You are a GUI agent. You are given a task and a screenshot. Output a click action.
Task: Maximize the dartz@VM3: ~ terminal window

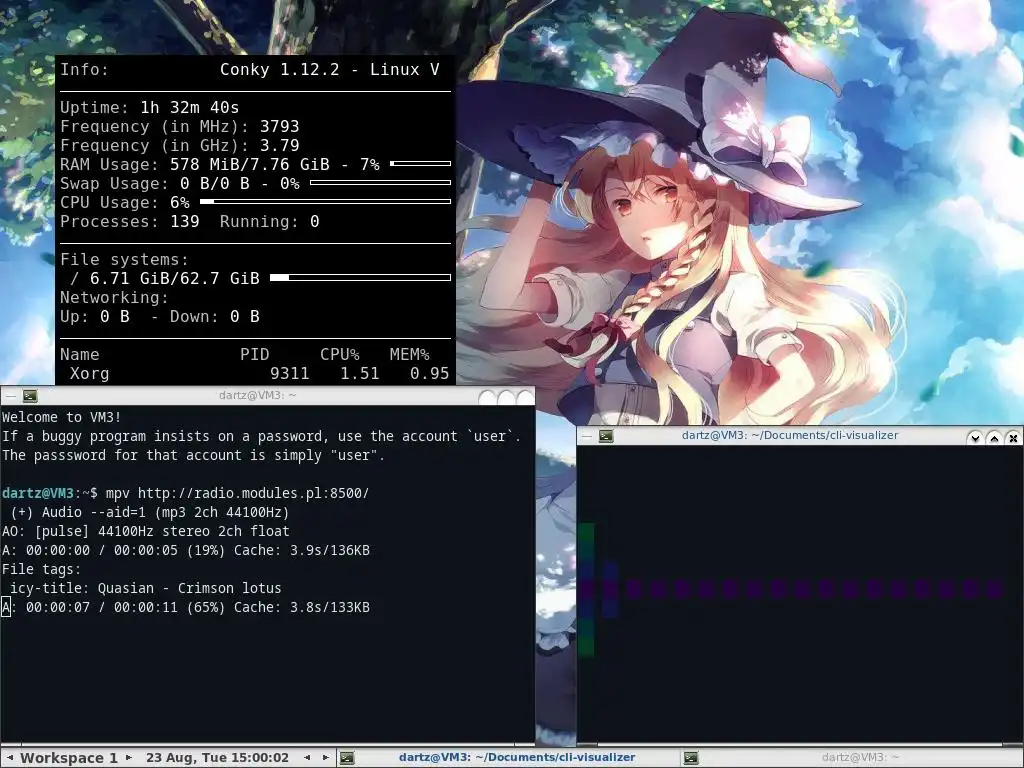506,397
